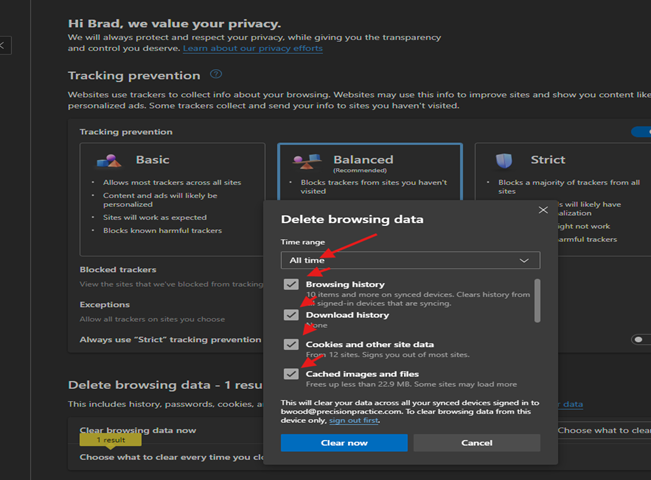Close the Delete browsing data dialog
651x480 pixels.
click(543, 210)
